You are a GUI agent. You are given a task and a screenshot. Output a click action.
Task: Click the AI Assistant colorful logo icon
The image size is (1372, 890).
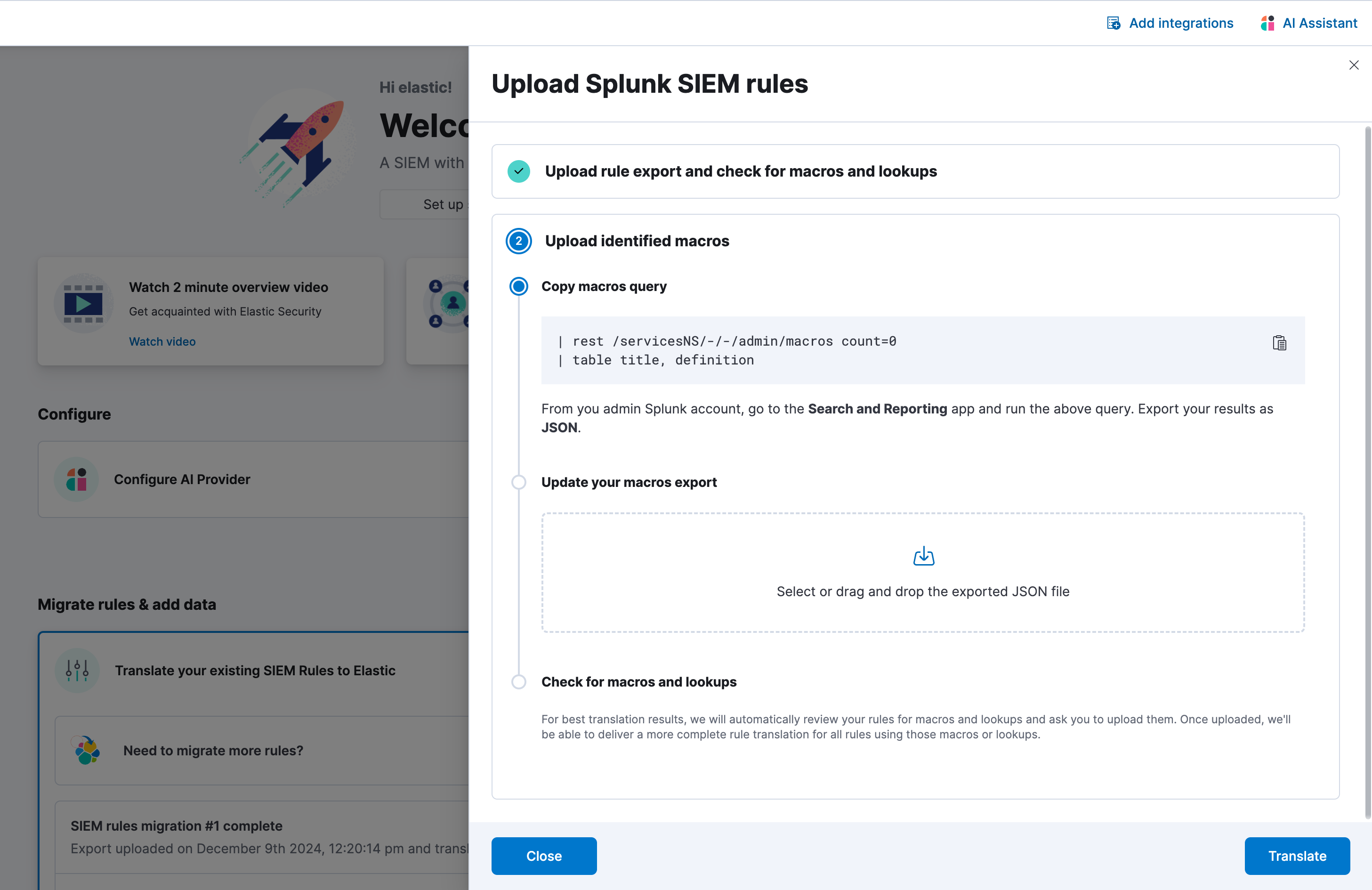pyautogui.click(x=1267, y=23)
